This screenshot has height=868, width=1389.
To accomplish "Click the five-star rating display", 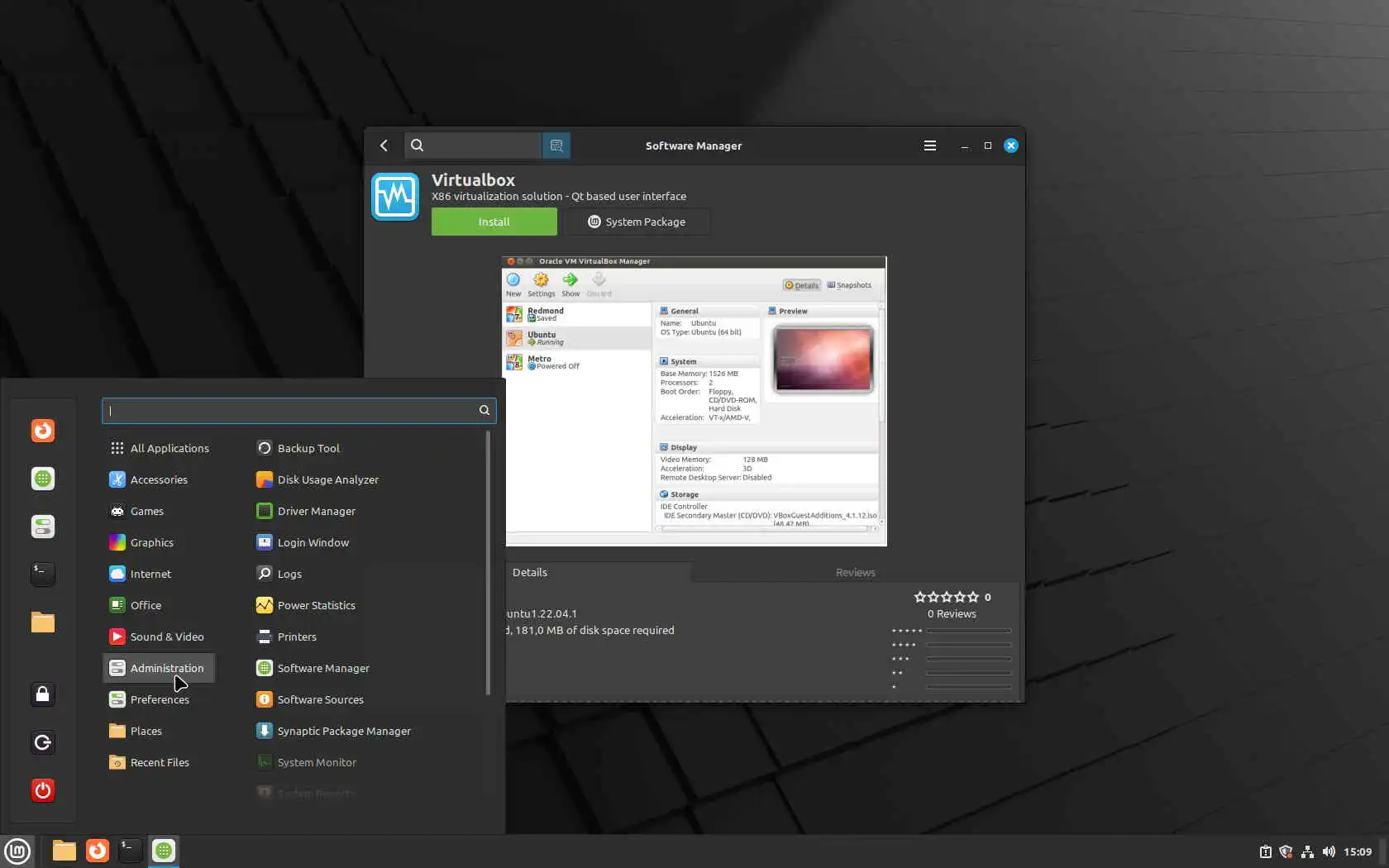I will (x=947, y=597).
